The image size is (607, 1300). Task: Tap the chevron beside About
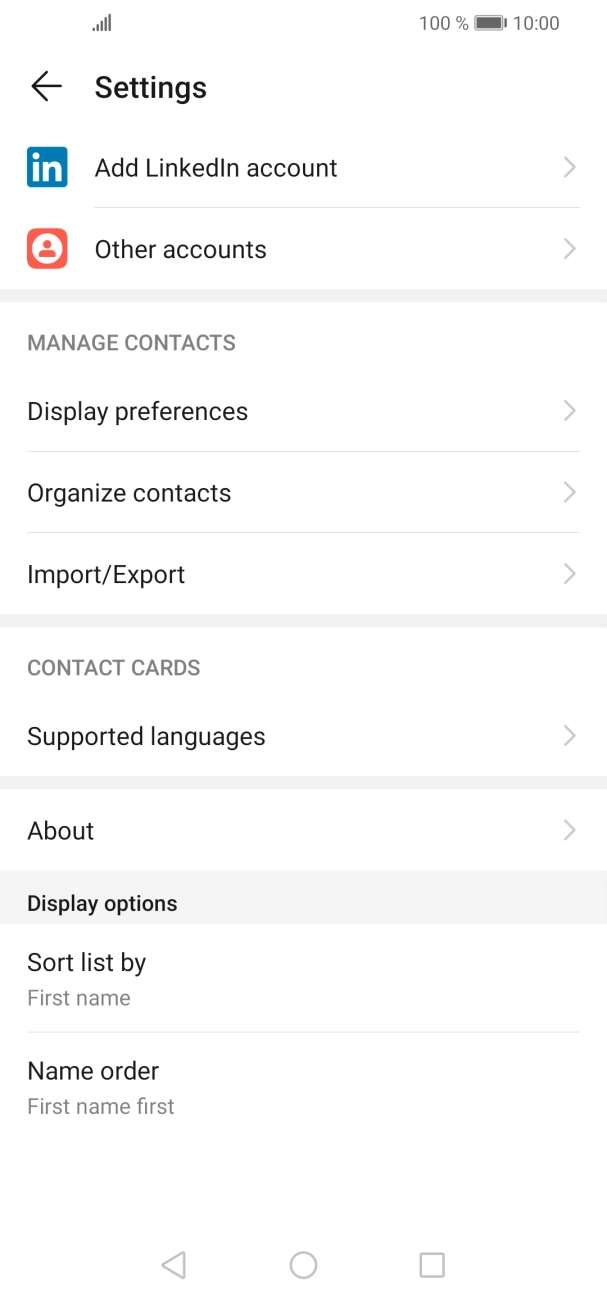pyautogui.click(x=569, y=830)
